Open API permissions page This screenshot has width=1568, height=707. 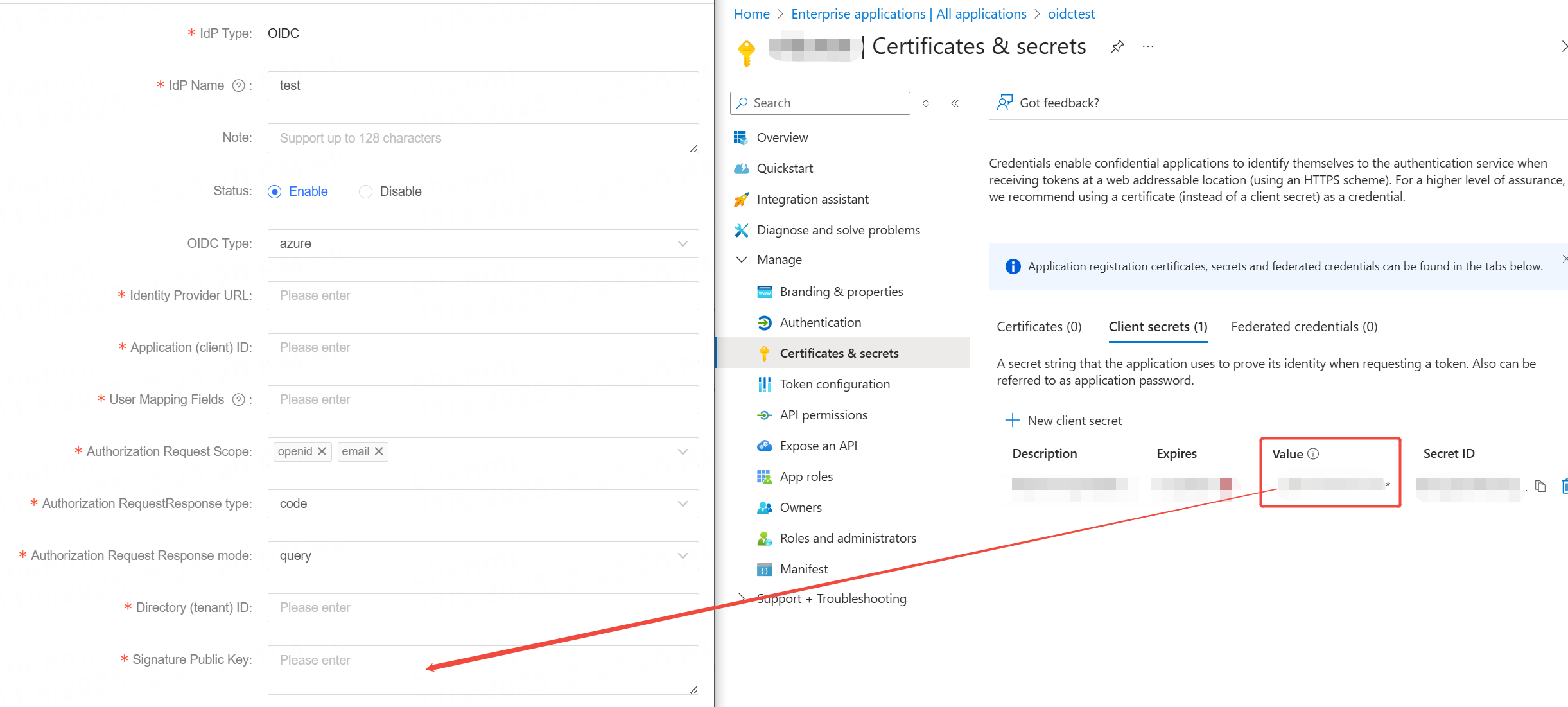pos(823,414)
